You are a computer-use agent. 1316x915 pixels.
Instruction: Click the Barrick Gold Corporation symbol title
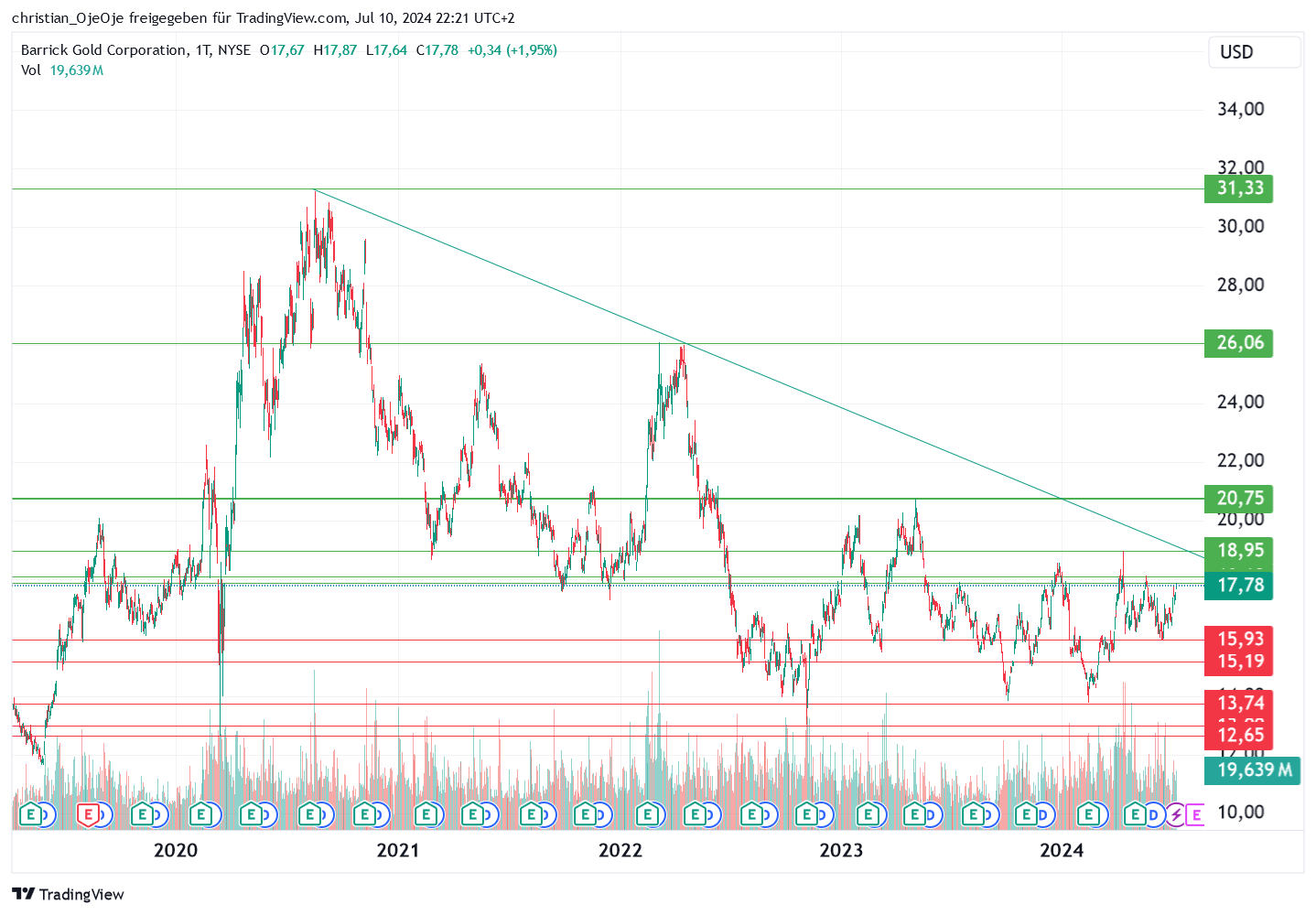click(103, 50)
